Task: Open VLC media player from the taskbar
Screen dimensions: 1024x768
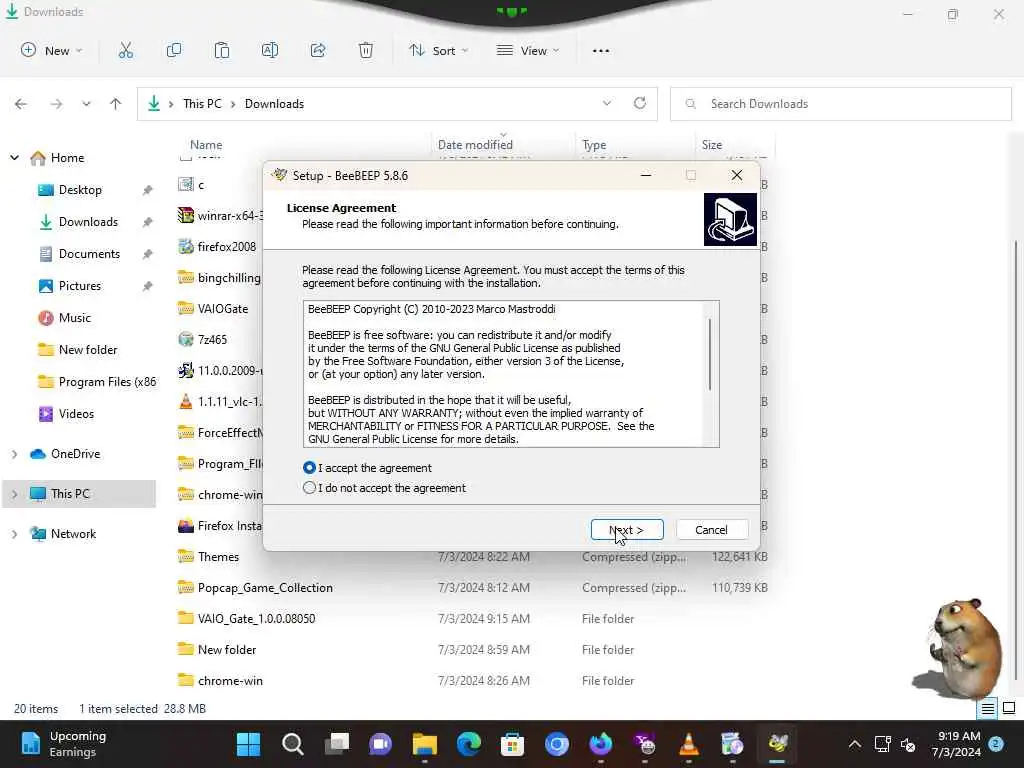Action: click(688, 744)
